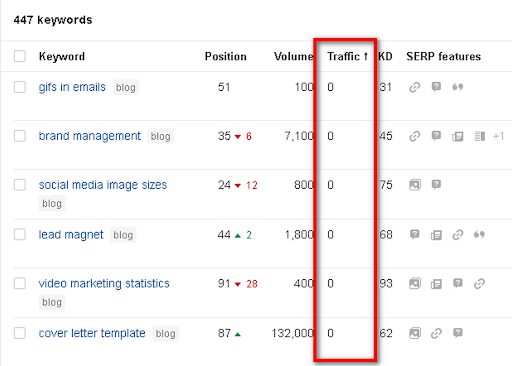Check the box for gifs in emails

tap(20, 87)
